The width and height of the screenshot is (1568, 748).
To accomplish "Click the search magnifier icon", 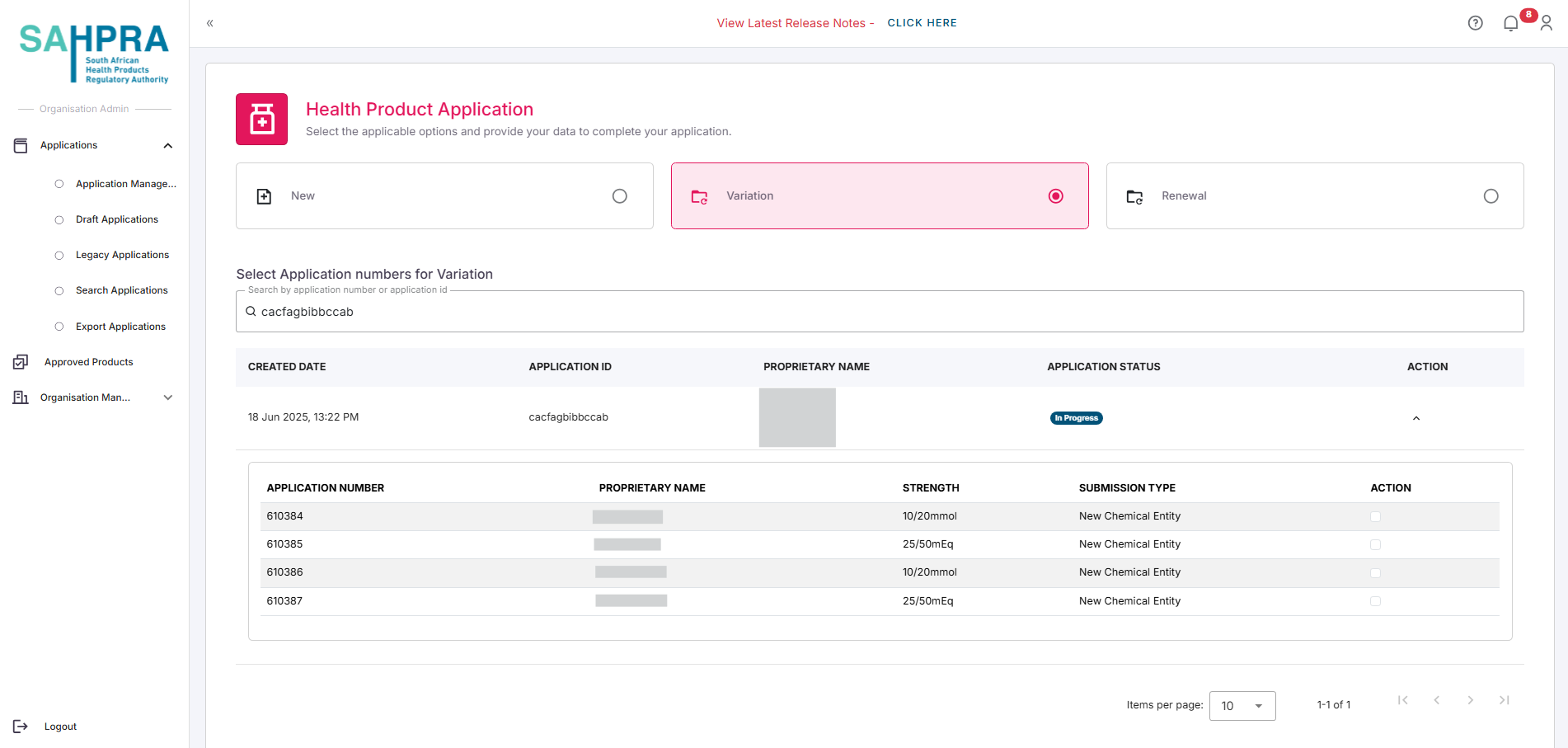I will 251,312.
